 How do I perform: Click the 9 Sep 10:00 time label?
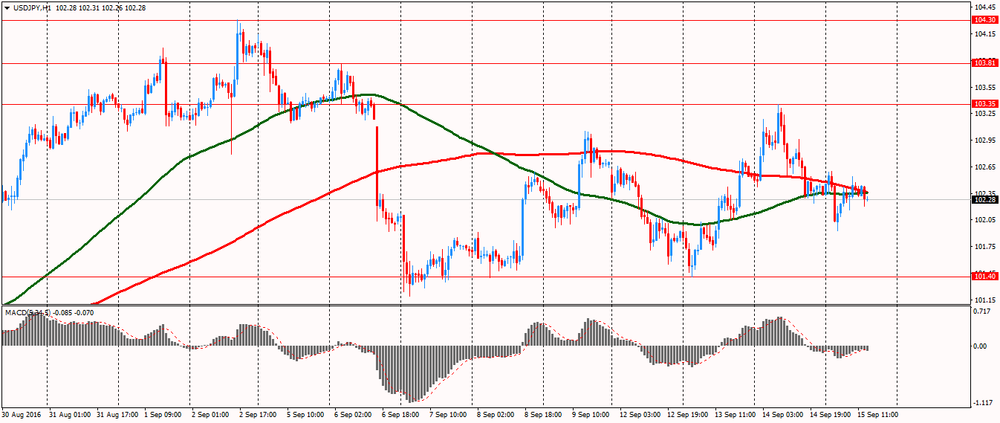(x=591, y=414)
